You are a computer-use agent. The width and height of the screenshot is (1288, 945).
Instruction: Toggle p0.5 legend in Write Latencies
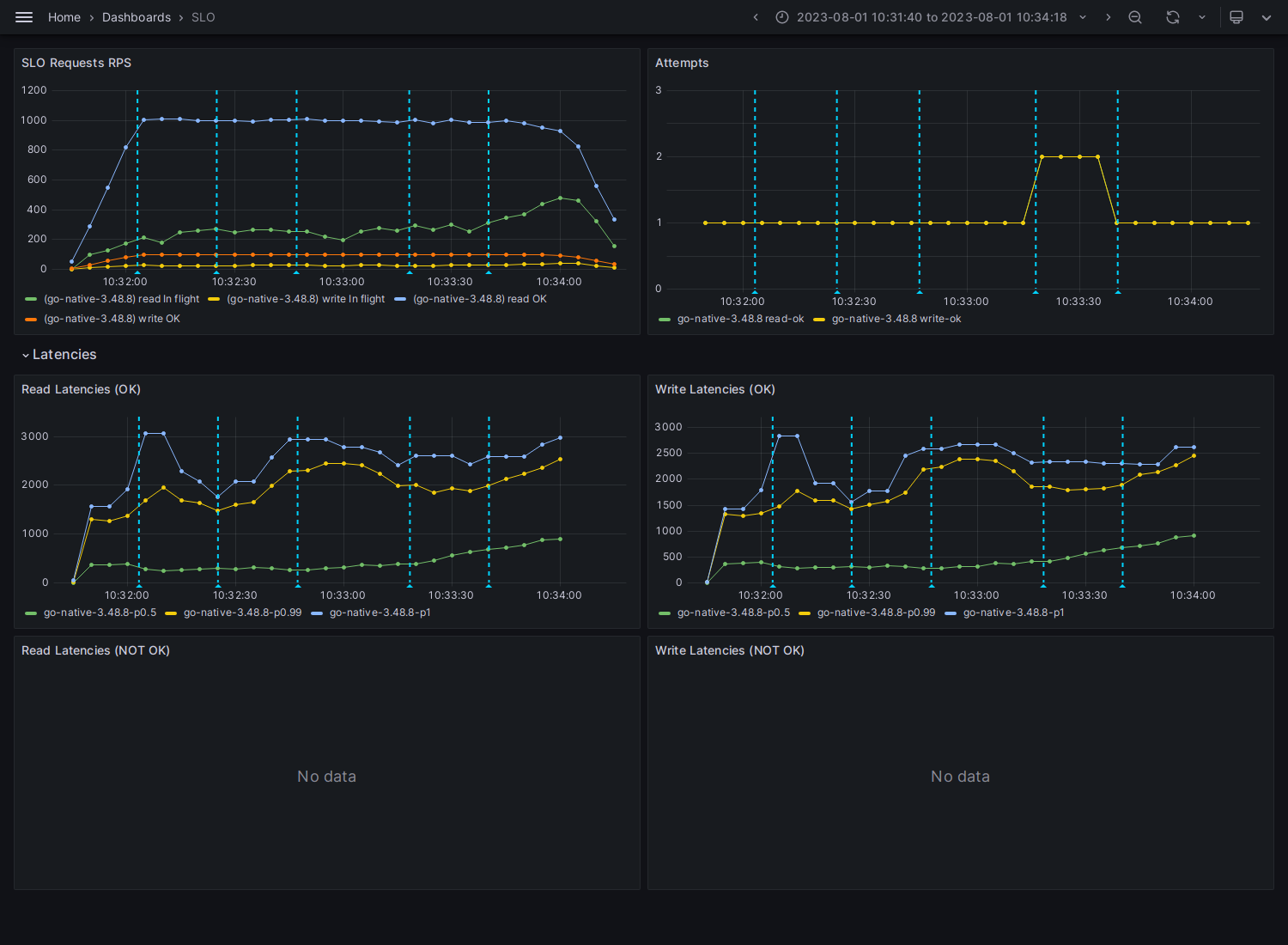click(x=733, y=613)
